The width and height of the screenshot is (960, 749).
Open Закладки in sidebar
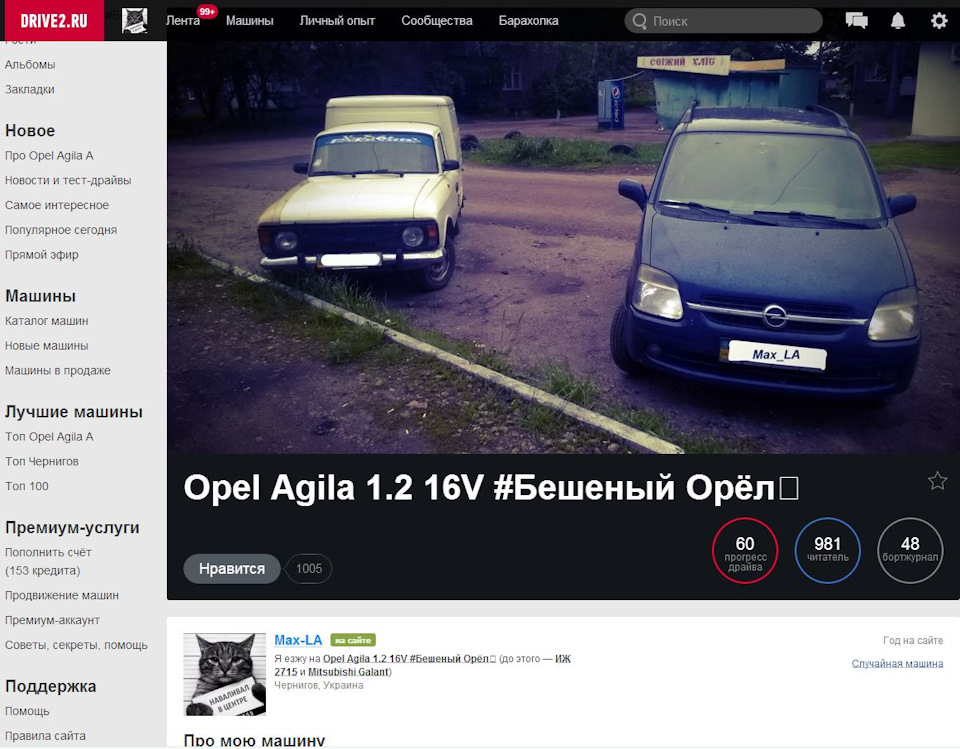click(x=29, y=89)
